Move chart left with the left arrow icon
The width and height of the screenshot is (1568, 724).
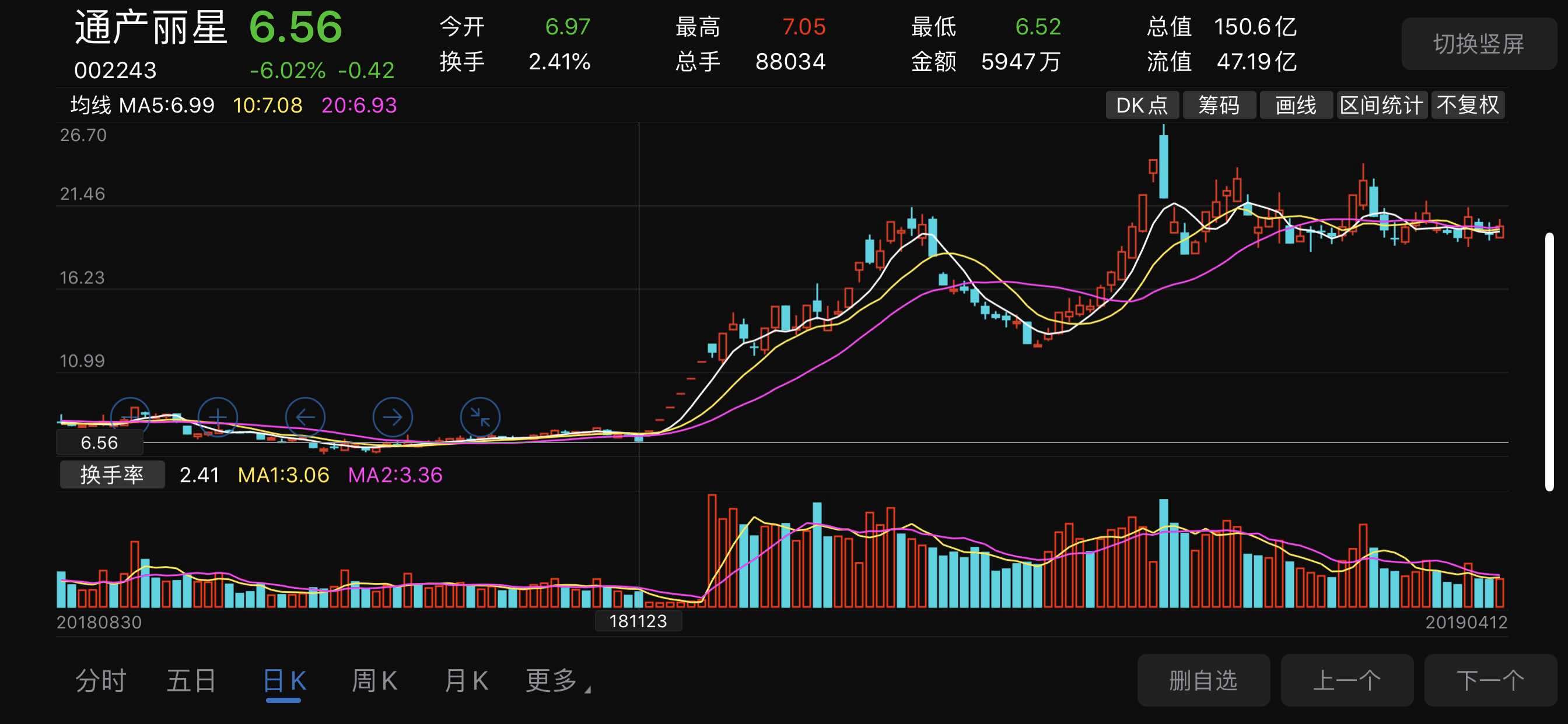[x=306, y=417]
